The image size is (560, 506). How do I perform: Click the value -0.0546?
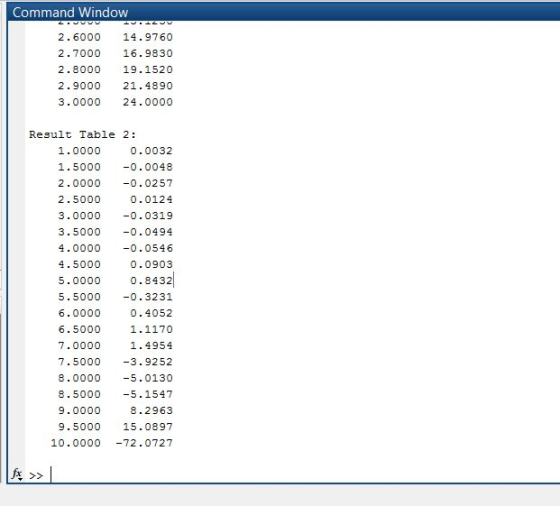coord(148,248)
